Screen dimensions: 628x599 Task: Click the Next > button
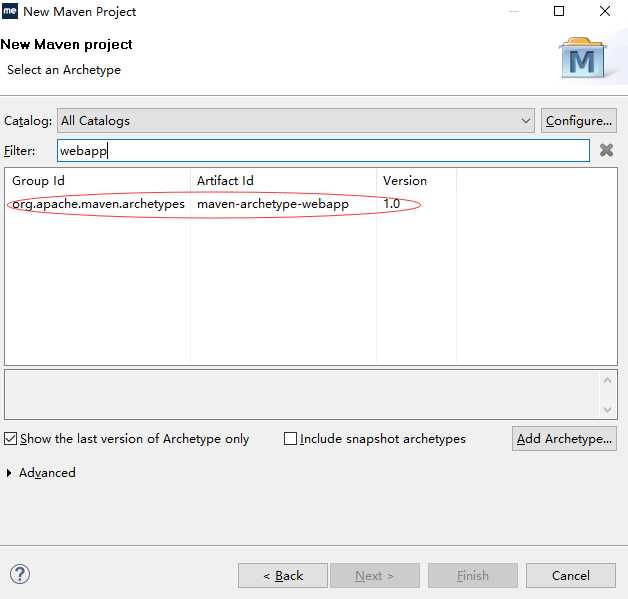[375, 576]
